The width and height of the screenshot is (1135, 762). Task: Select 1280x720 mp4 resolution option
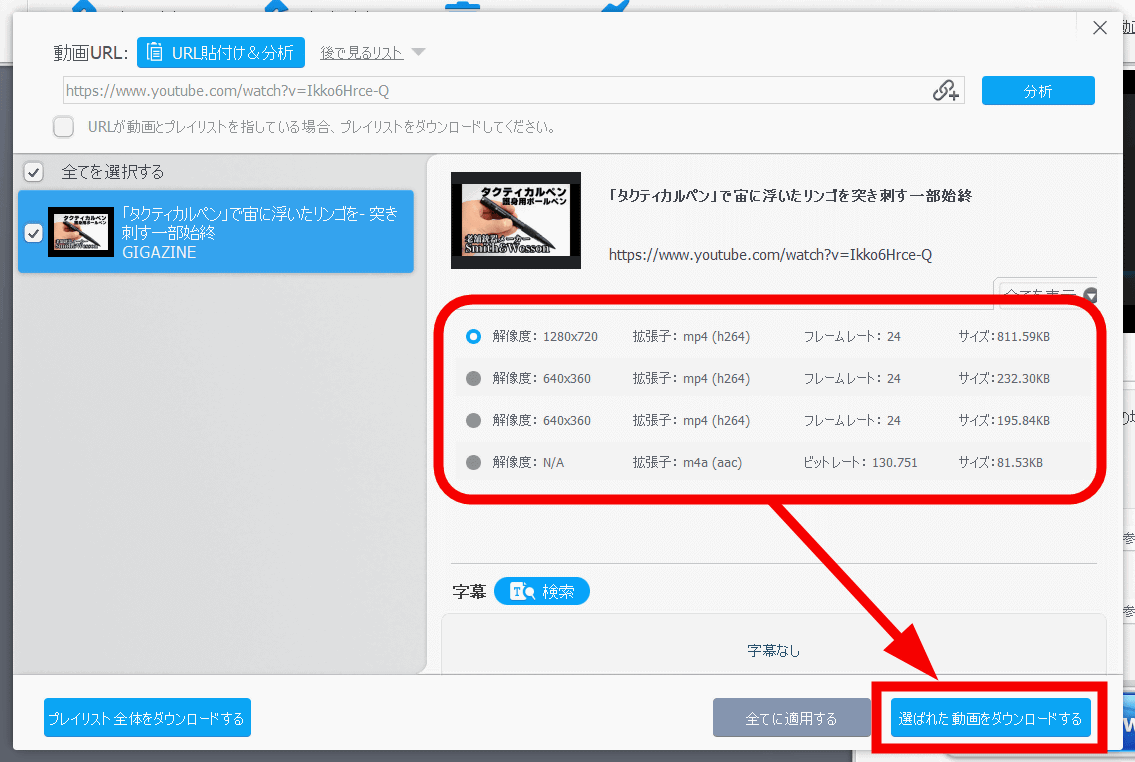(474, 337)
